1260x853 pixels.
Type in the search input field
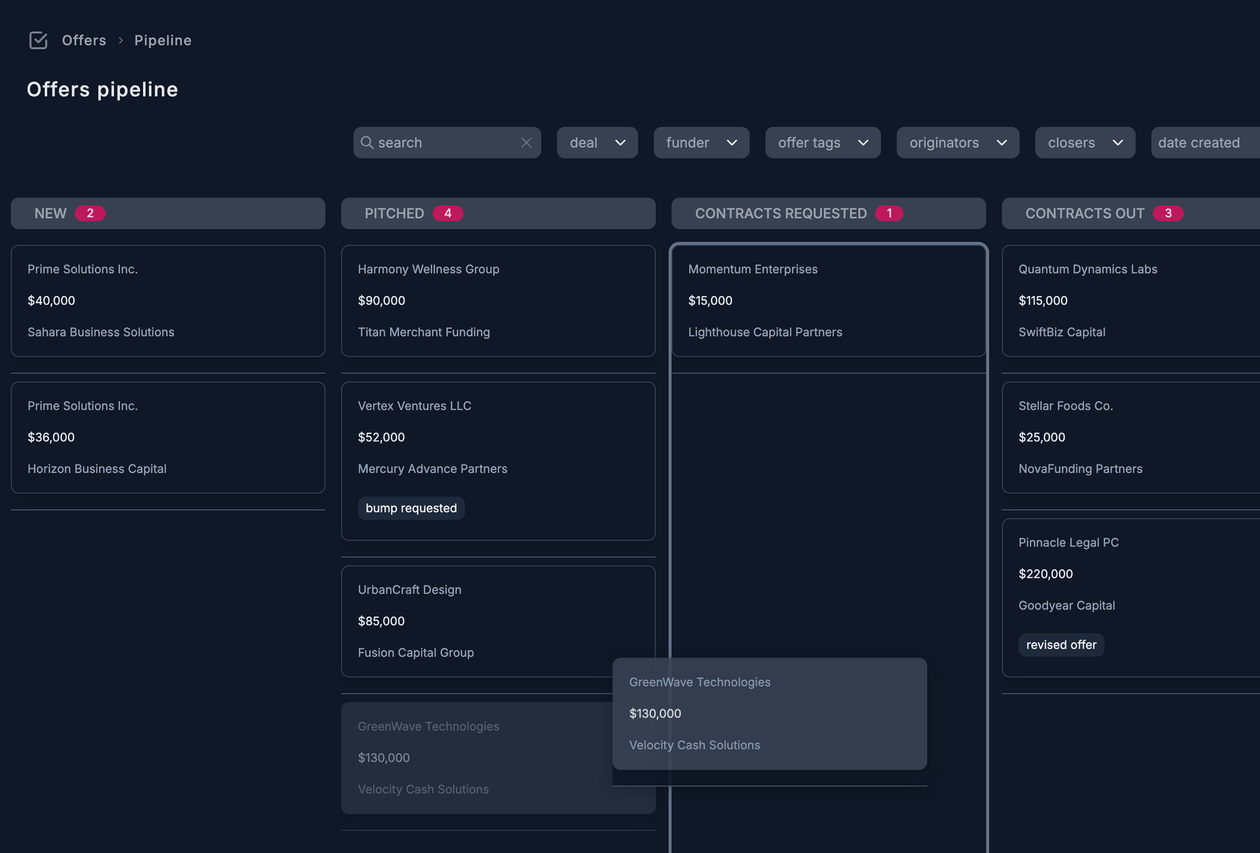point(445,143)
